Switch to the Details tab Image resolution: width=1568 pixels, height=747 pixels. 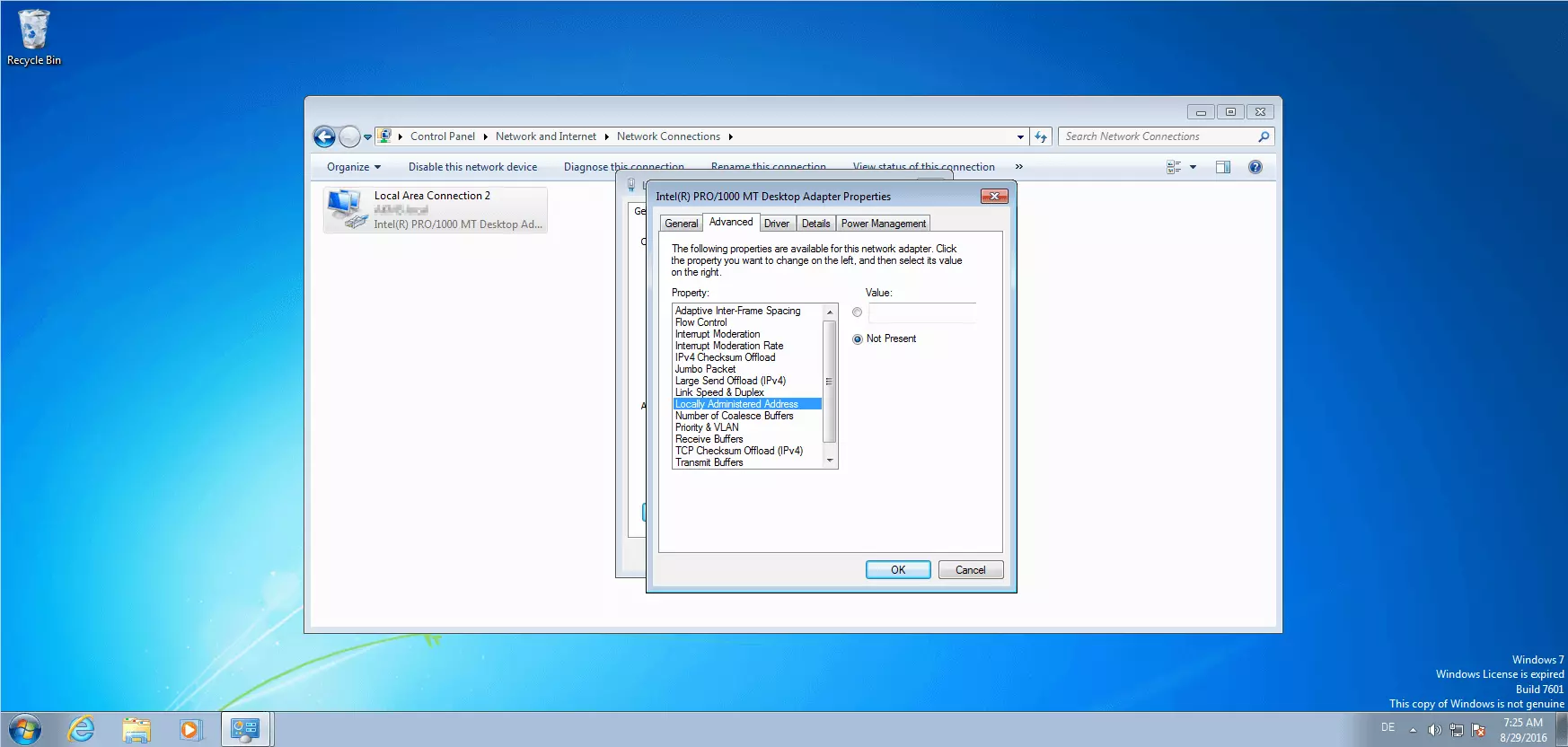815,224
